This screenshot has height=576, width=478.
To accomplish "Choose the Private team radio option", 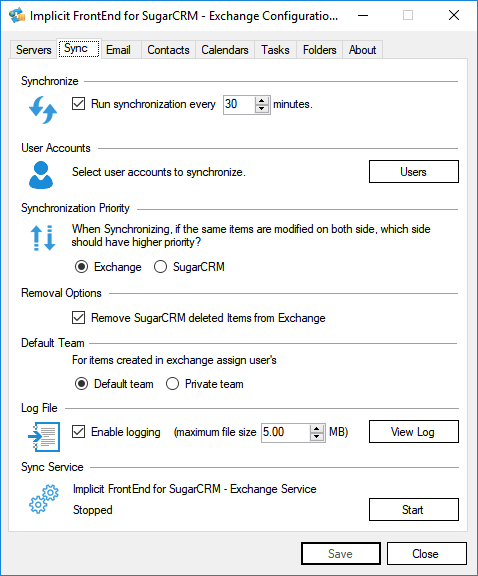I will 172,384.
